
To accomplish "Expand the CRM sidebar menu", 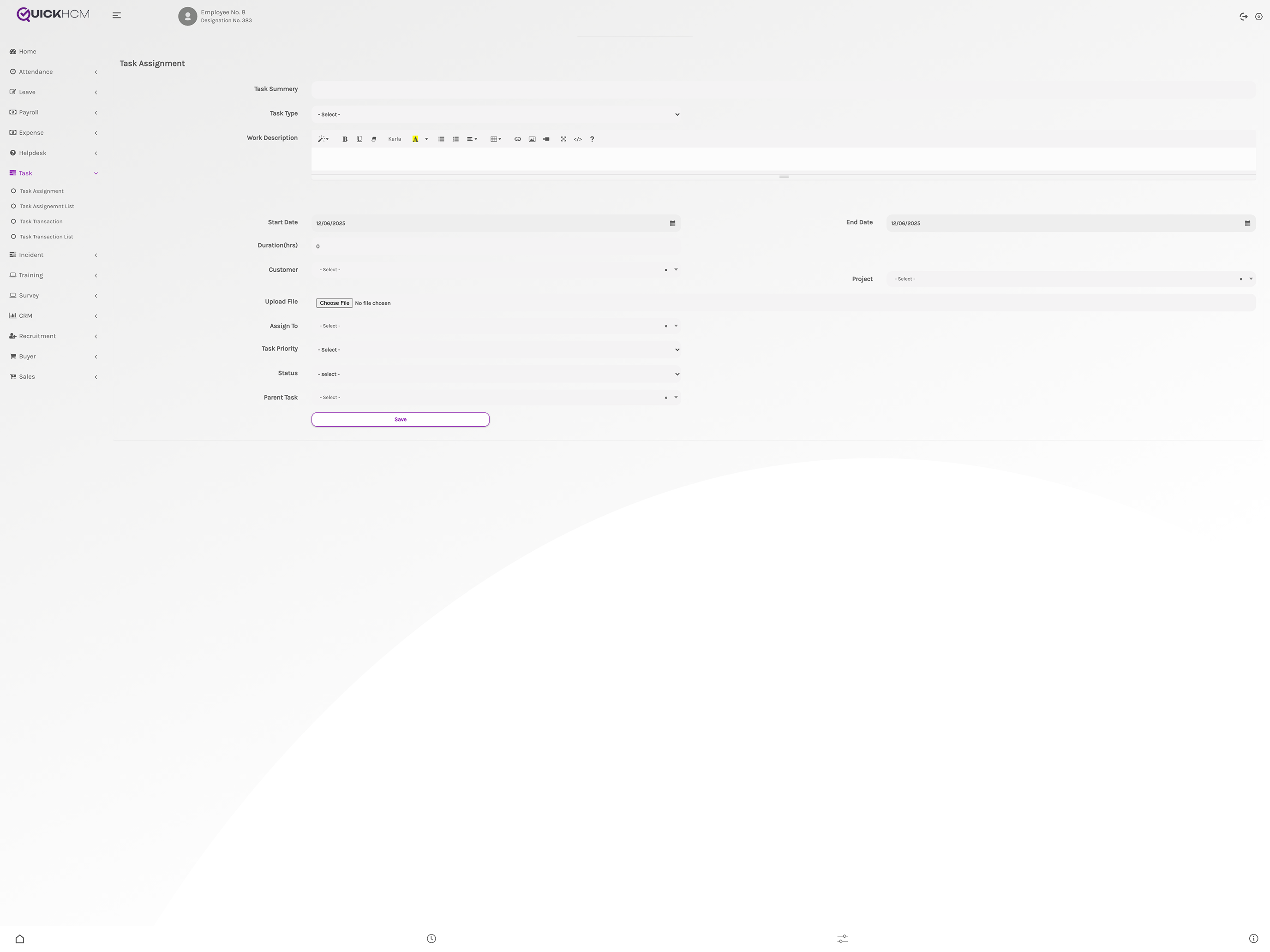I will click(53, 316).
